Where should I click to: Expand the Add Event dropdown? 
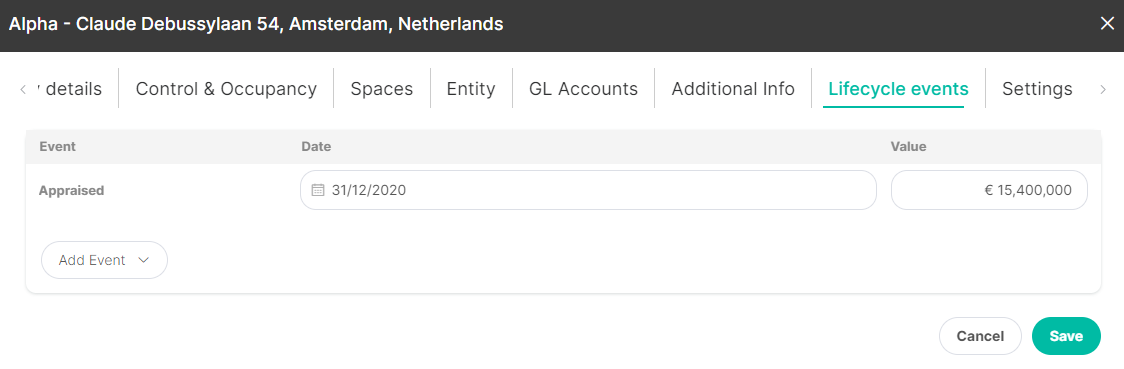pyautogui.click(x=105, y=260)
